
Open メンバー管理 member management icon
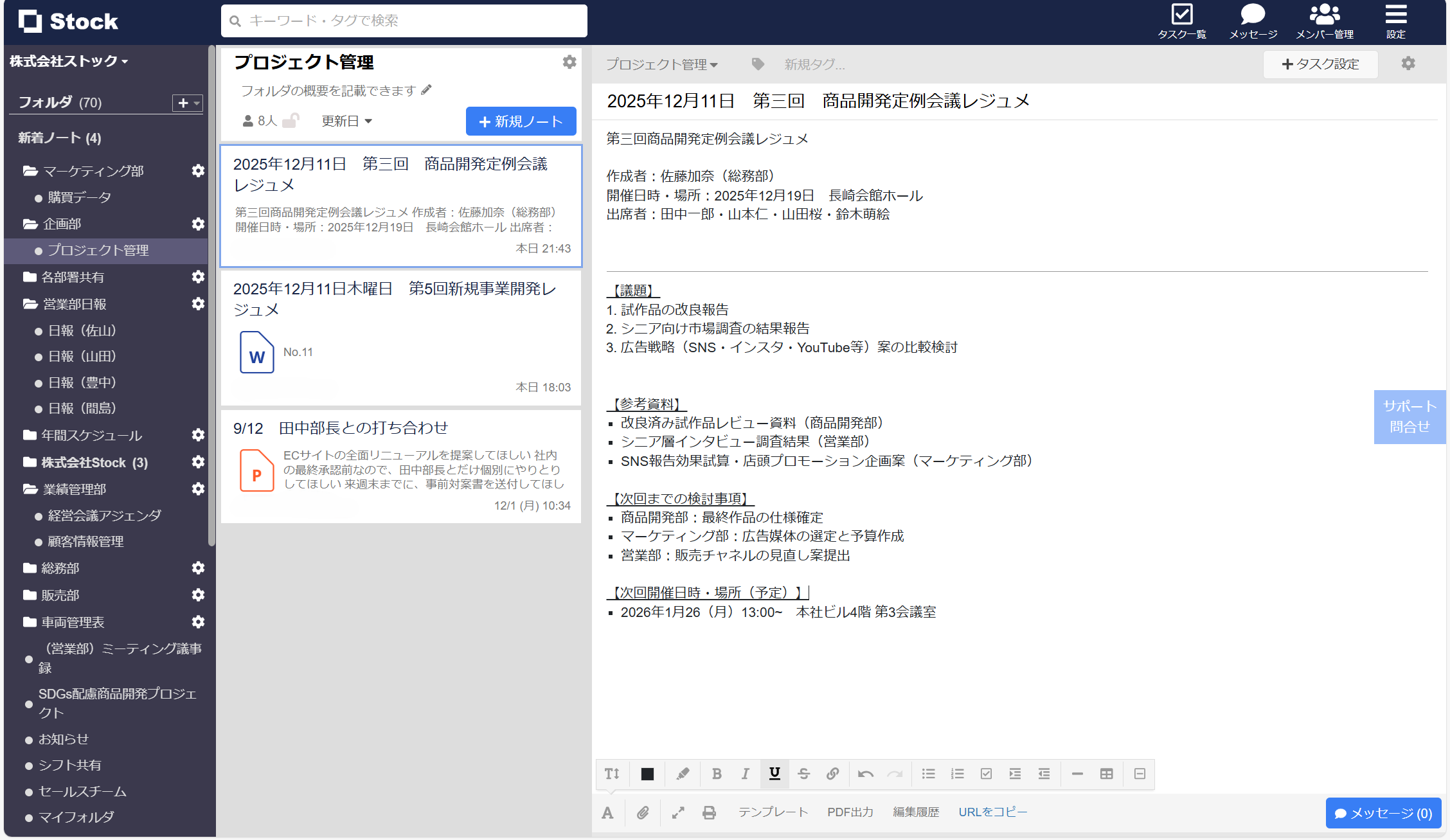1325,19
